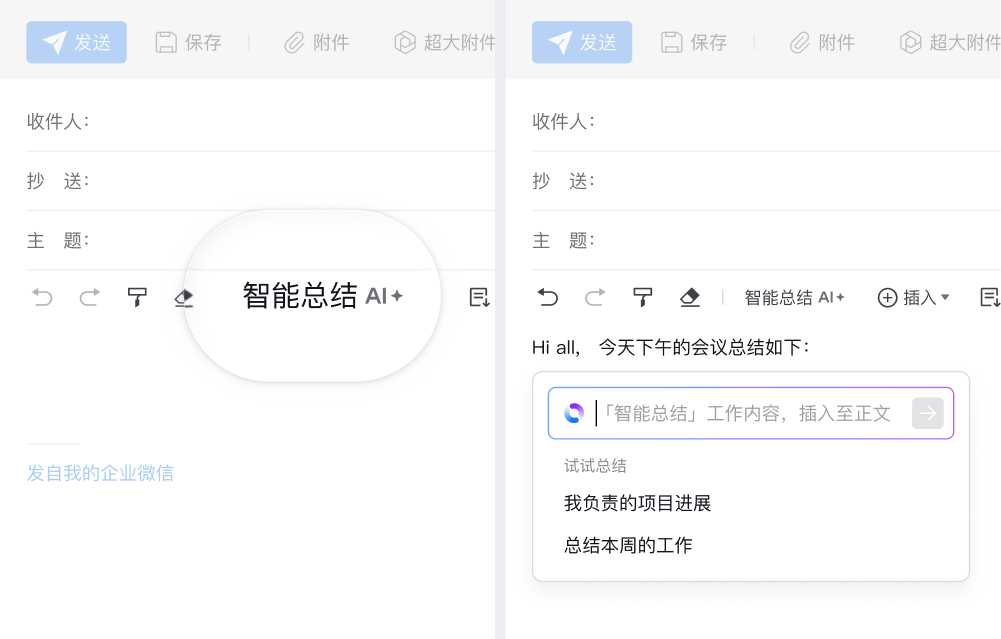
Task: Redo the edit in the left composer
Action: pos(89,297)
